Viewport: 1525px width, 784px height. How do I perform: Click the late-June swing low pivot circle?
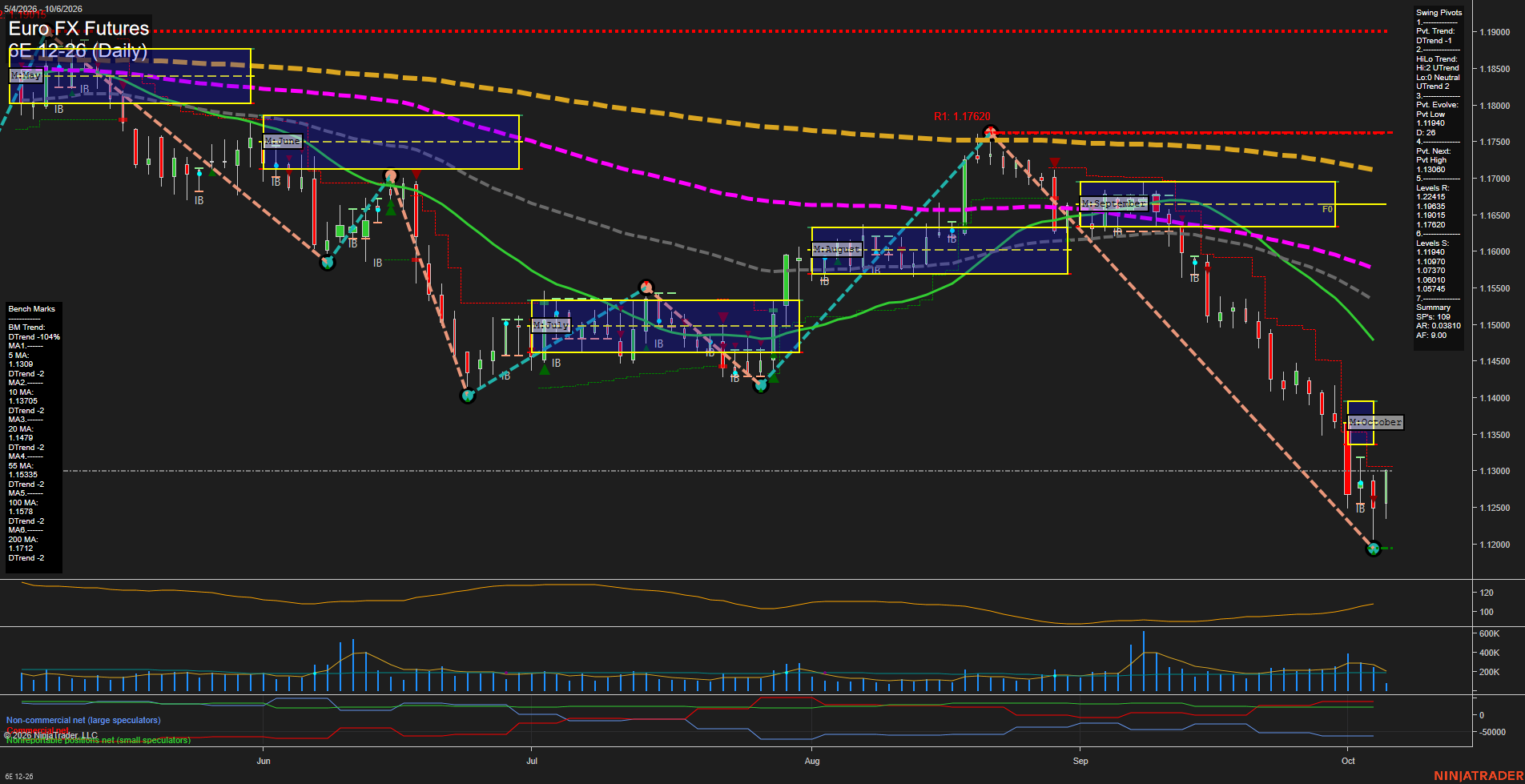[468, 396]
